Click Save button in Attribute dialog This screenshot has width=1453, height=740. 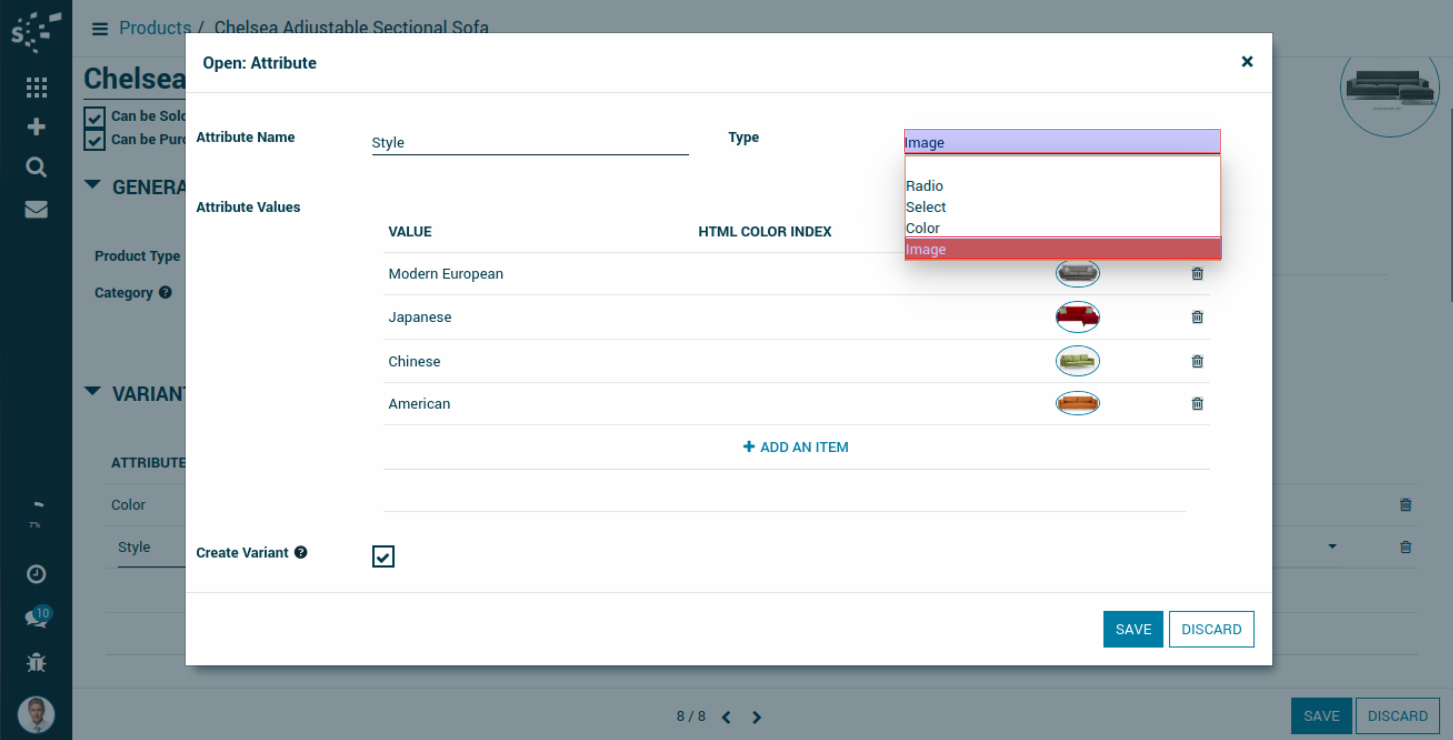pyautogui.click(x=1132, y=629)
